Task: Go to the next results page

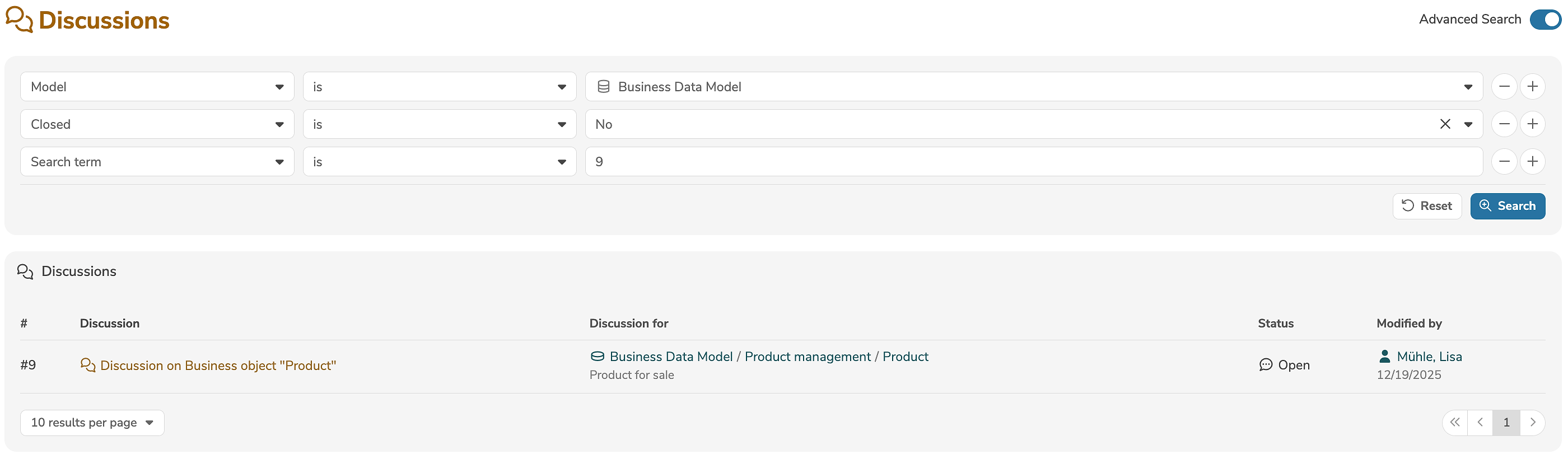Action: [1532, 423]
